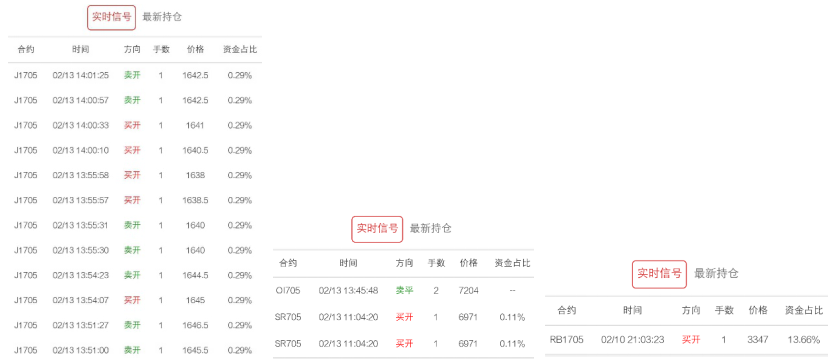This screenshot has height=363, width=833.
Task: Open 最新持仓 tab in the middle panel
Action: point(431,229)
